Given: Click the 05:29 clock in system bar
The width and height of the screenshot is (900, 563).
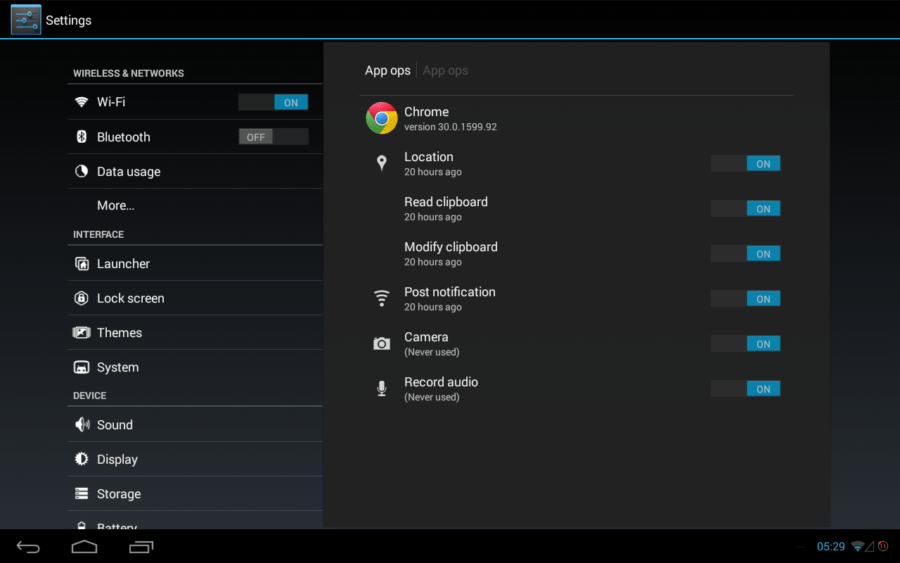Looking at the screenshot, I should point(831,546).
